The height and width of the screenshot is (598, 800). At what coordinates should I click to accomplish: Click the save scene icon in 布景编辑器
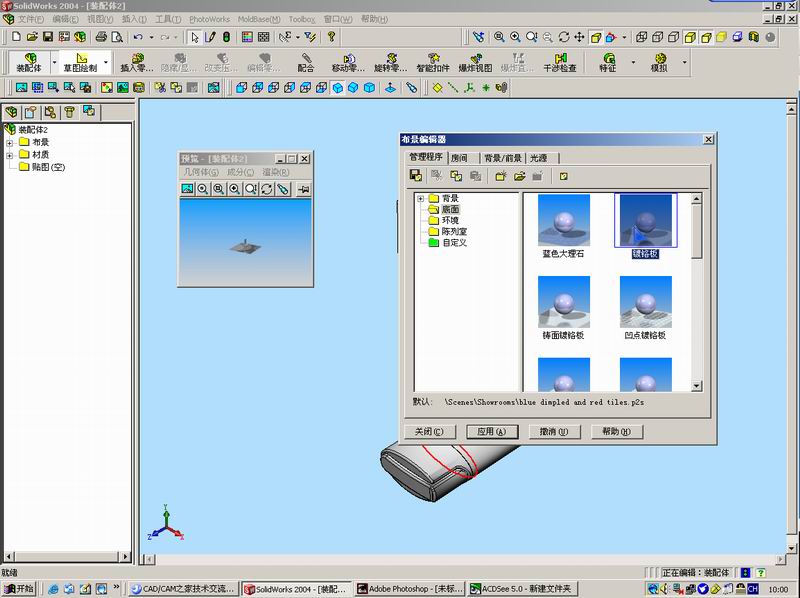click(416, 176)
